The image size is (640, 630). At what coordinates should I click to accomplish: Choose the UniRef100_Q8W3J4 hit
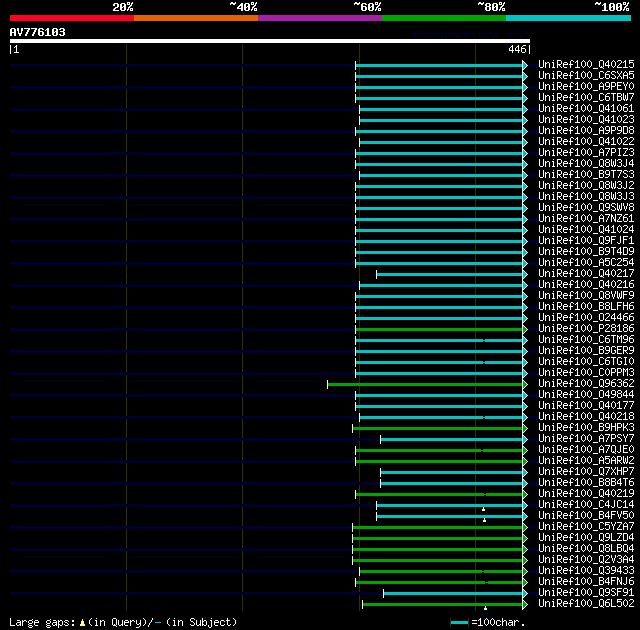[586, 164]
